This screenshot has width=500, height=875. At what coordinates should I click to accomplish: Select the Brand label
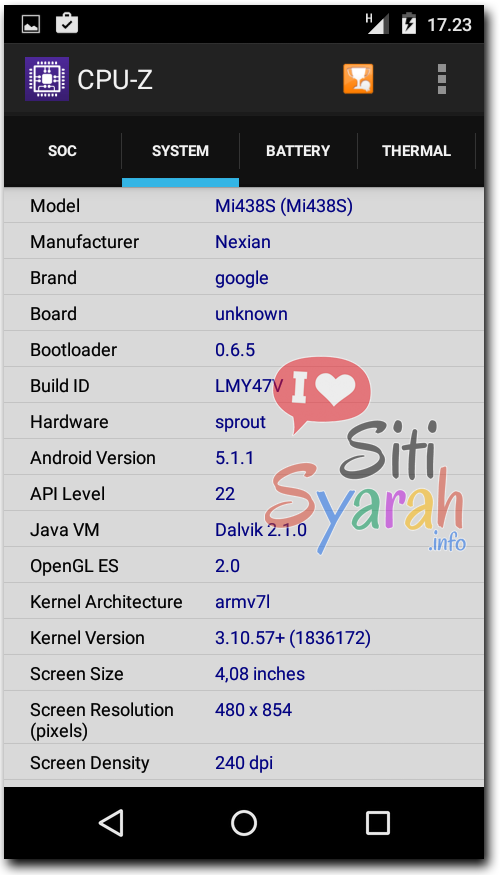[x=54, y=278]
